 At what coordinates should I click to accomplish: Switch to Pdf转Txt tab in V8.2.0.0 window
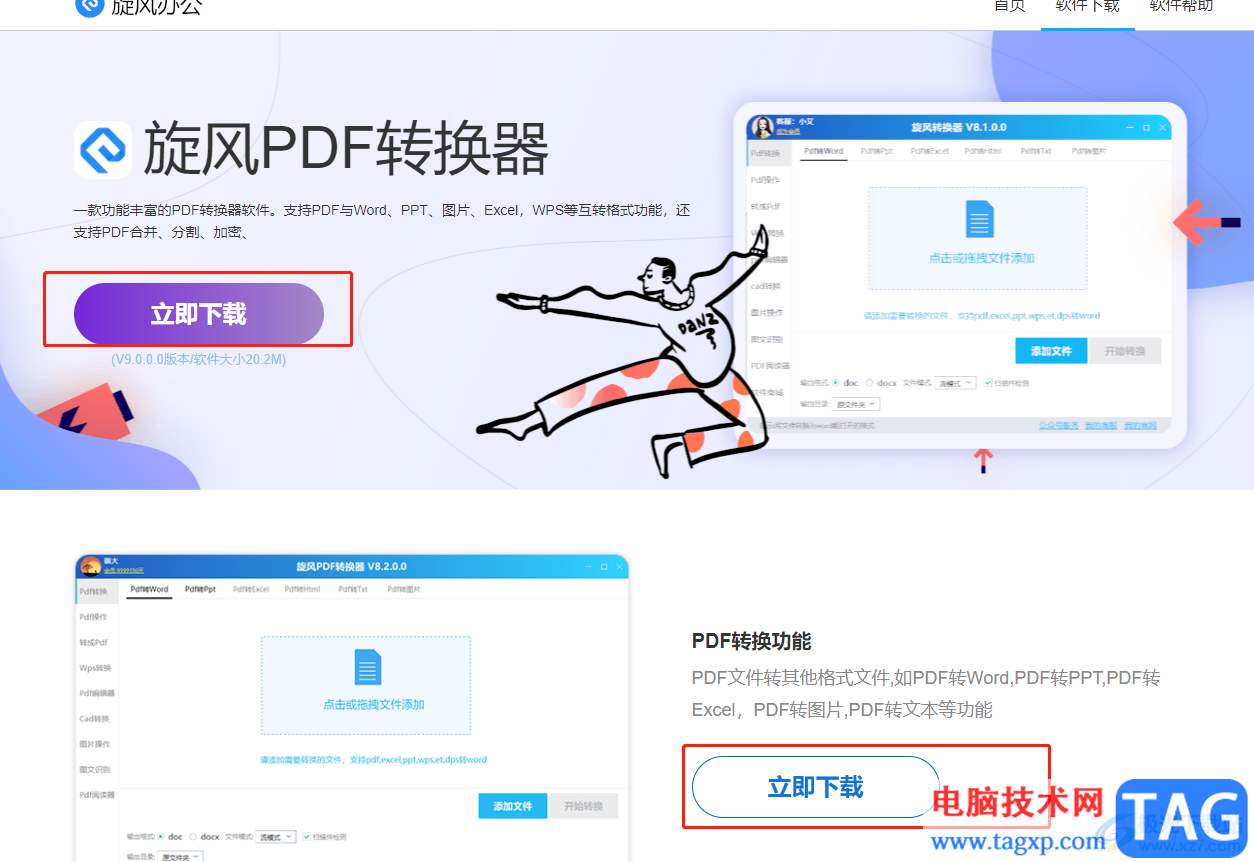click(353, 590)
